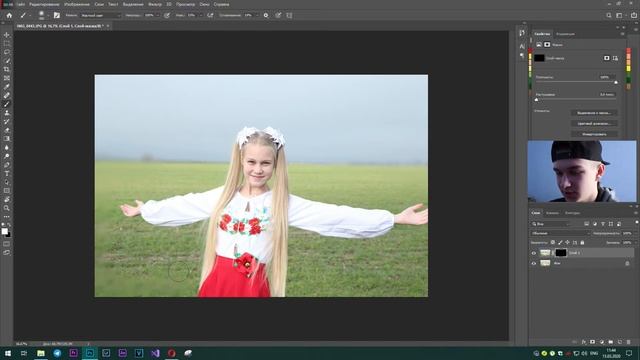Viewport: 640px width, 360px height.
Task: Switch to the Adjustments tab
Action: point(565,34)
